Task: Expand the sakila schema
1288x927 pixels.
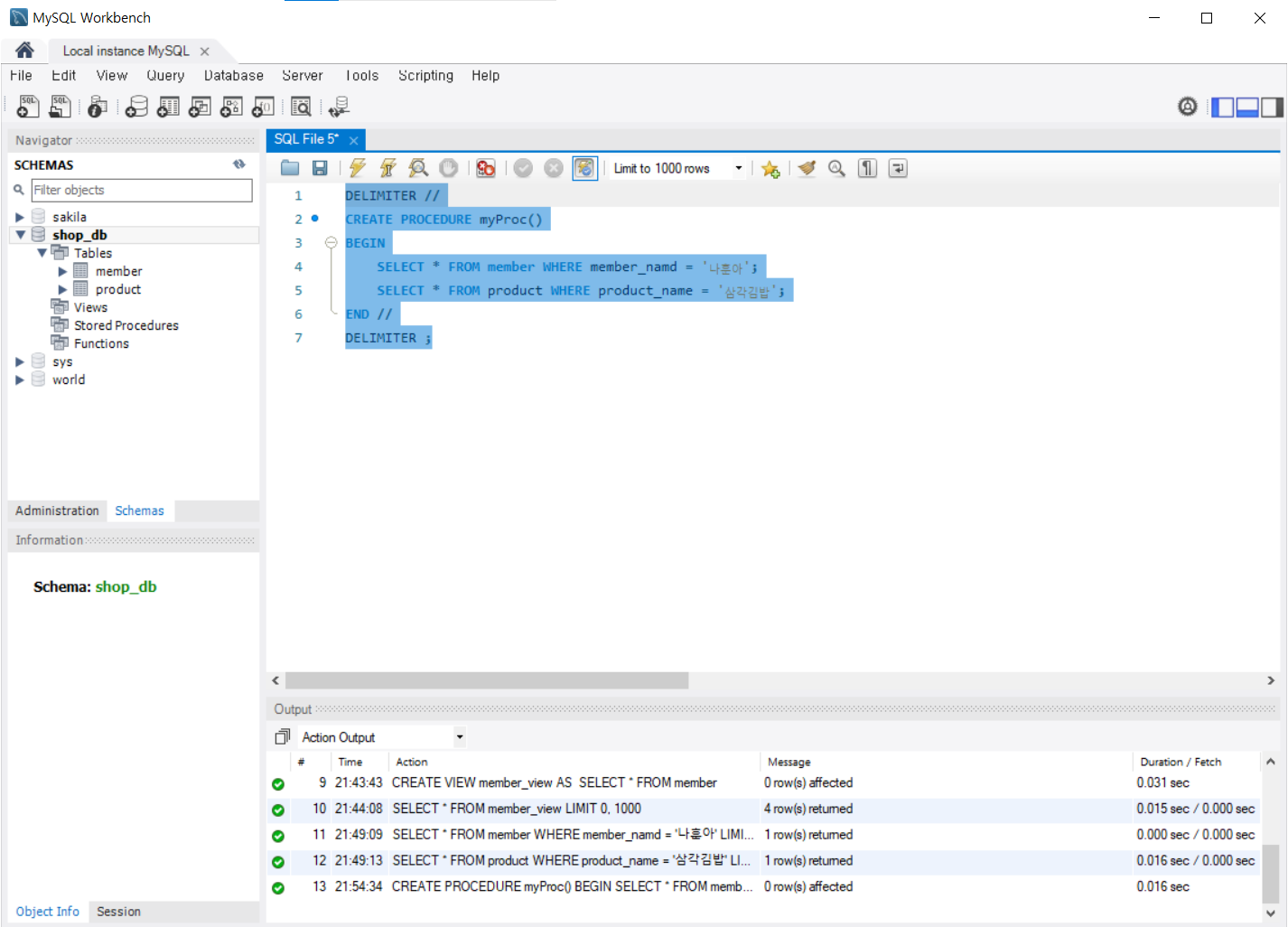Action: [x=20, y=217]
